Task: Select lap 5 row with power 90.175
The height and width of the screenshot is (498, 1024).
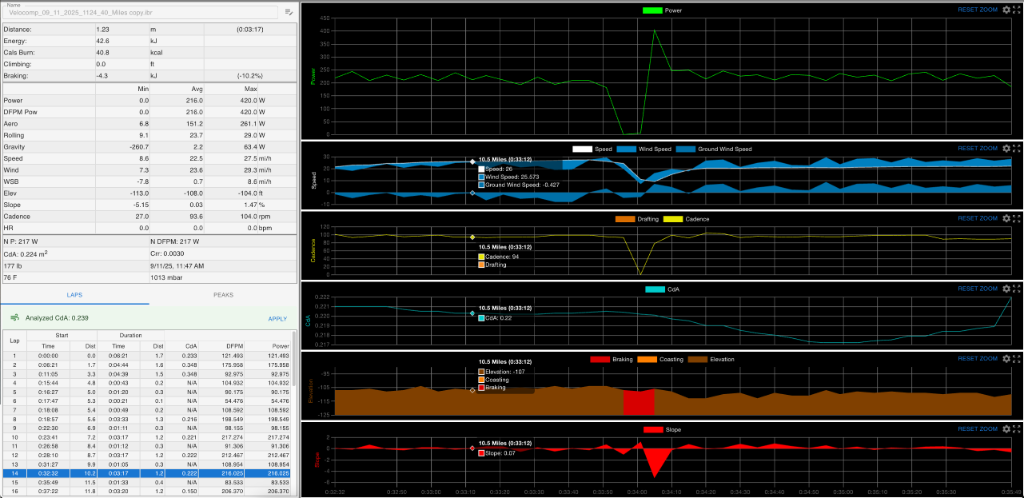Action: pos(146,392)
